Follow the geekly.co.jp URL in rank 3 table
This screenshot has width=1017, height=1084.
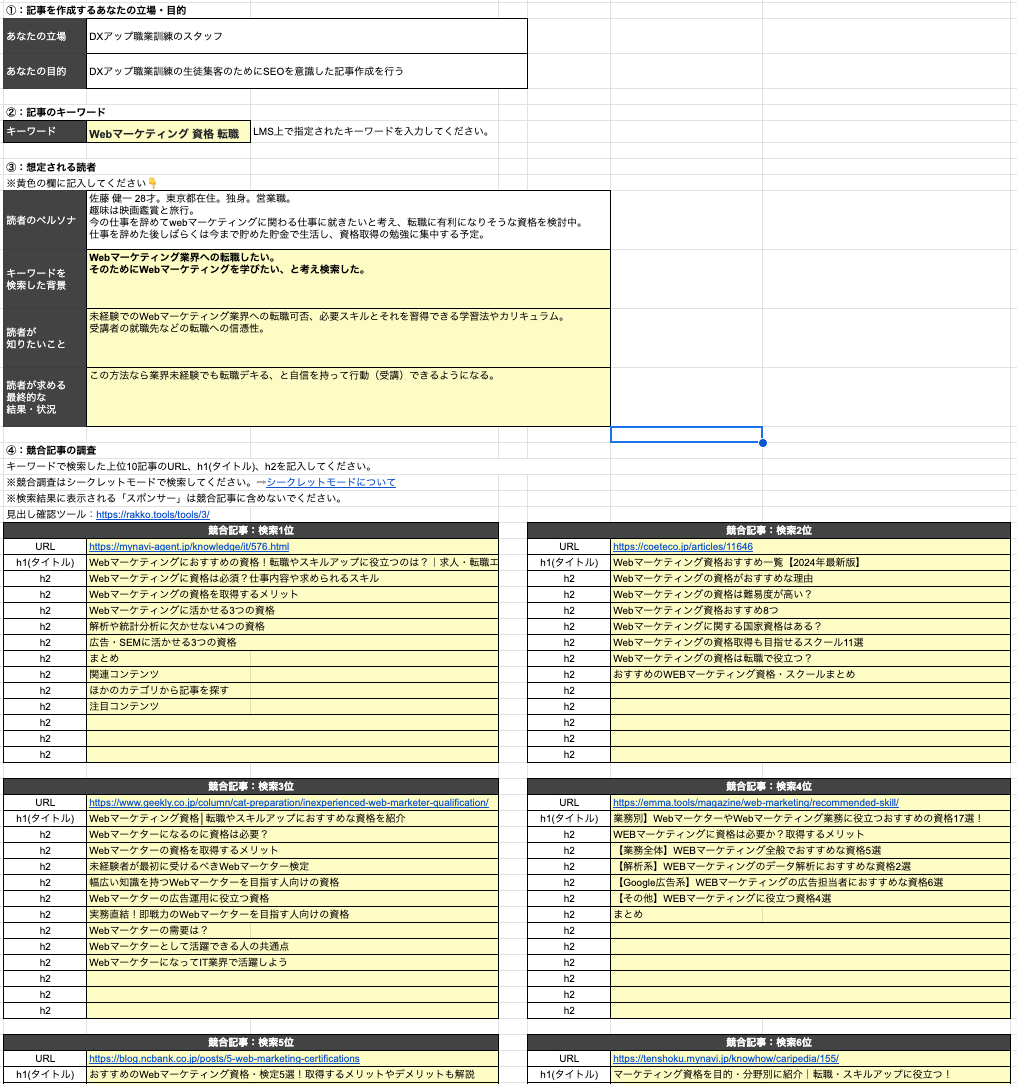point(288,803)
